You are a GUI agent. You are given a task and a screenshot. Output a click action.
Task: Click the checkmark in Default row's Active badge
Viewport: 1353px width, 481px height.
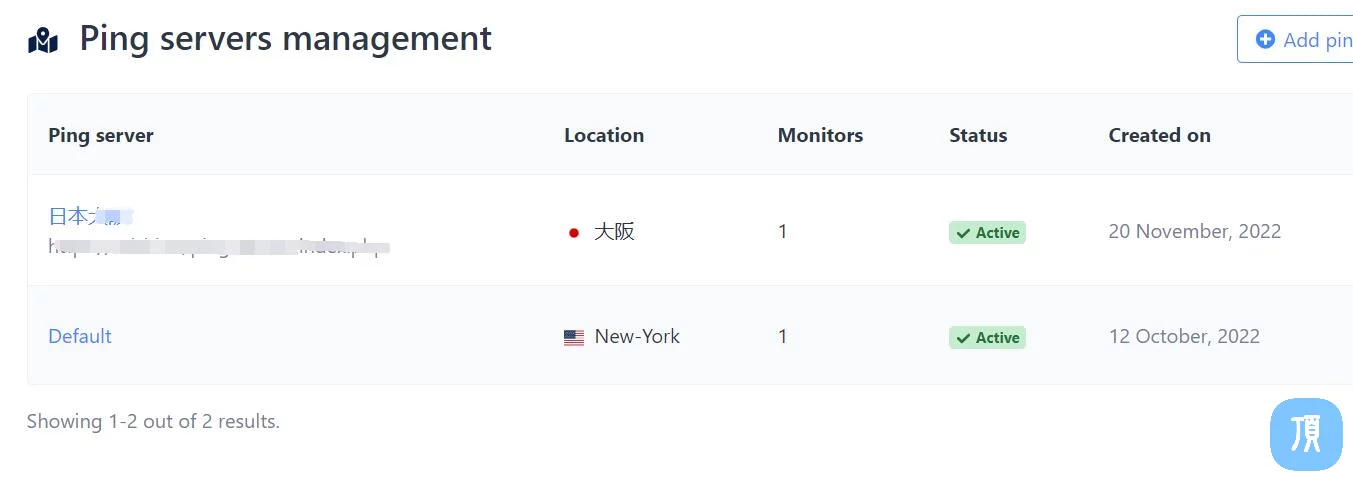coord(963,338)
